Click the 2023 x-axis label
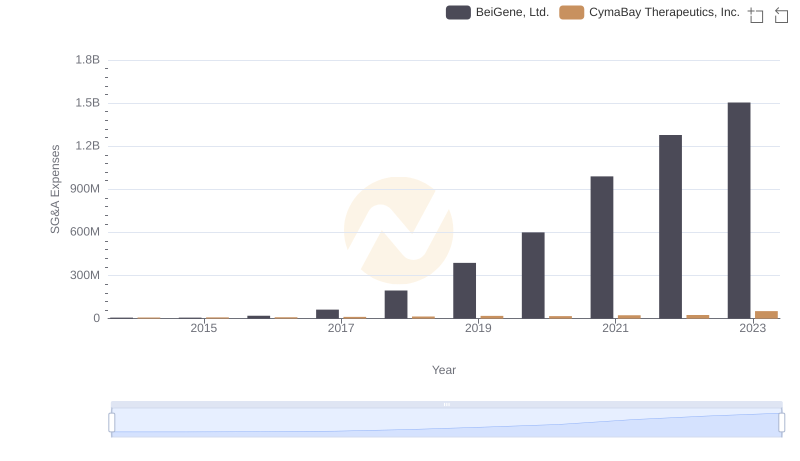The image size is (800, 461). click(x=753, y=328)
